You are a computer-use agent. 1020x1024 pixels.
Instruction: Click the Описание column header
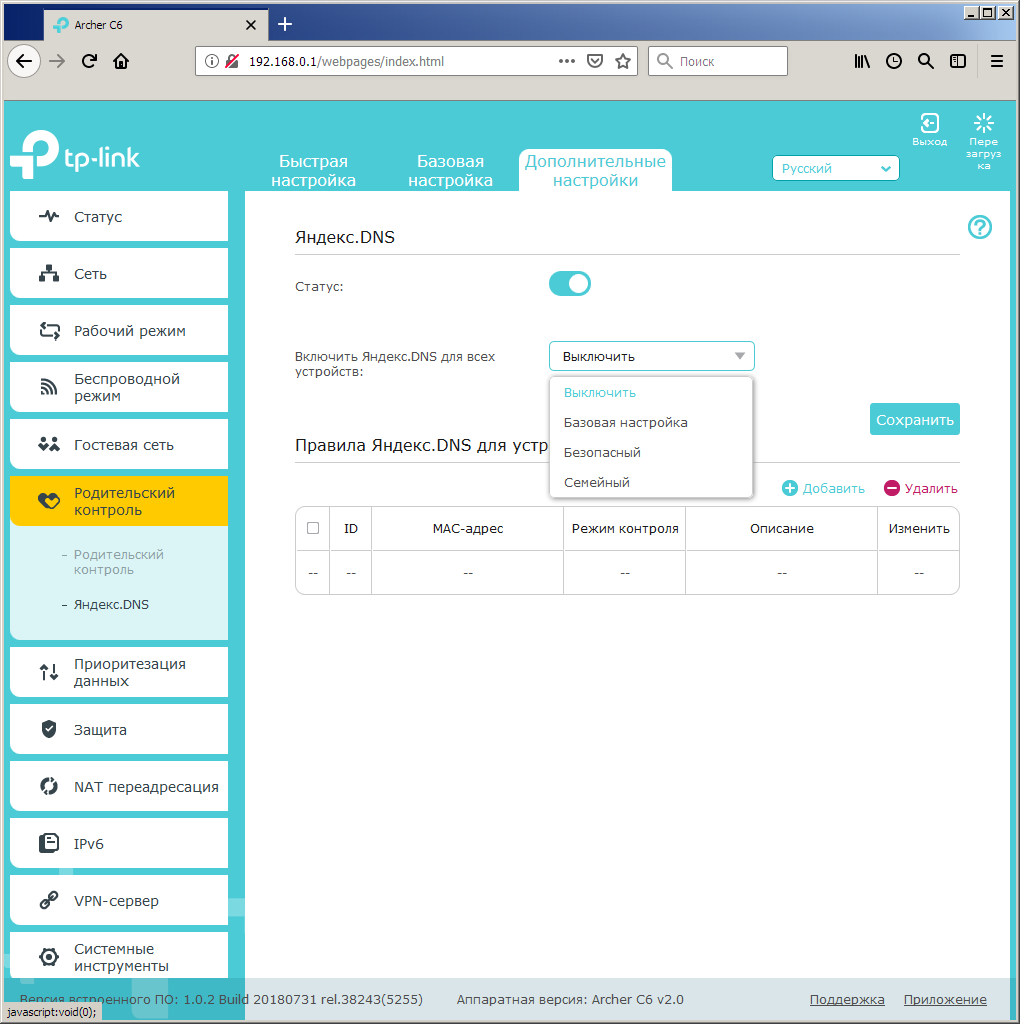782,528
